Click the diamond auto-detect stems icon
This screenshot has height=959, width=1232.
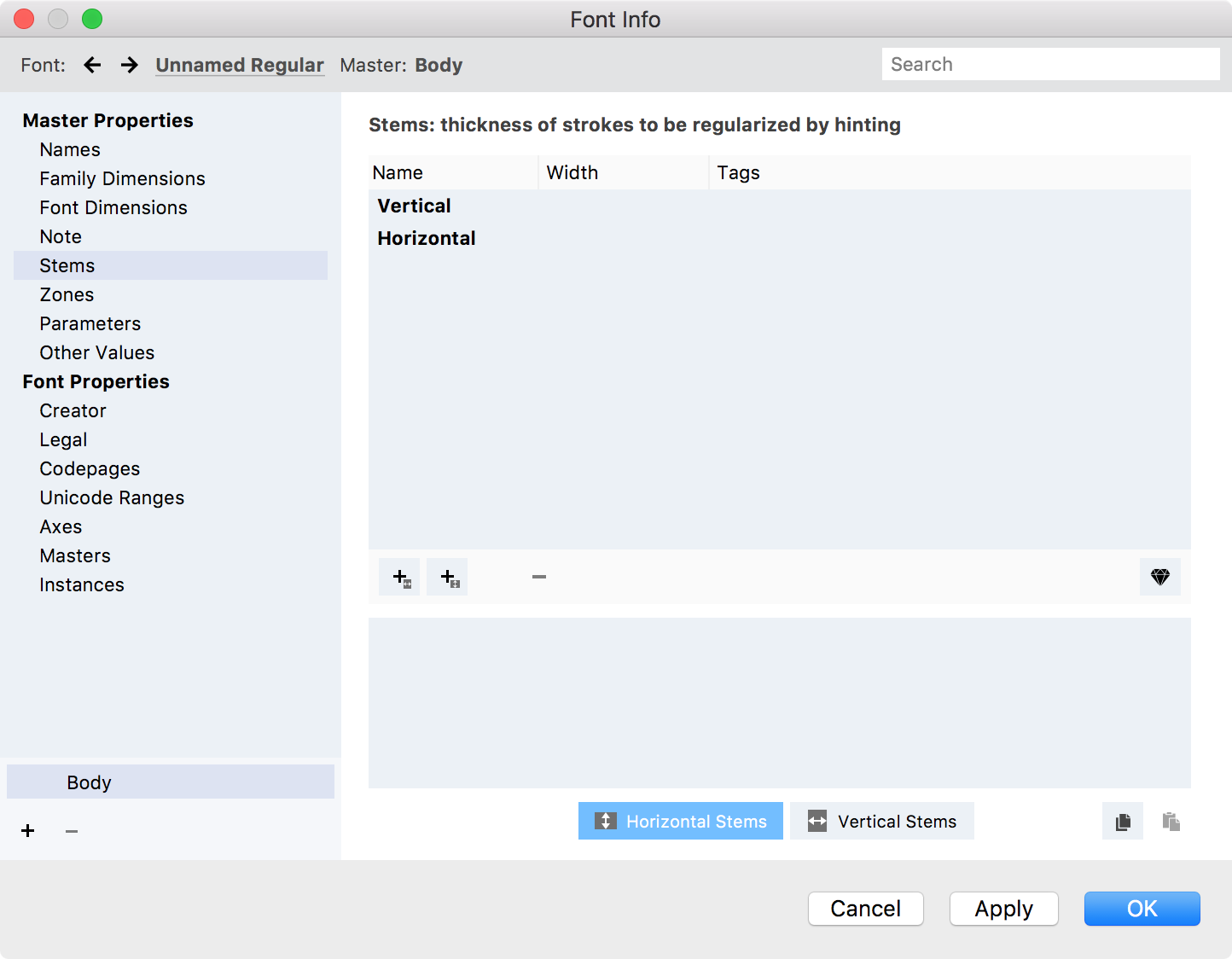pos(1160,577)
